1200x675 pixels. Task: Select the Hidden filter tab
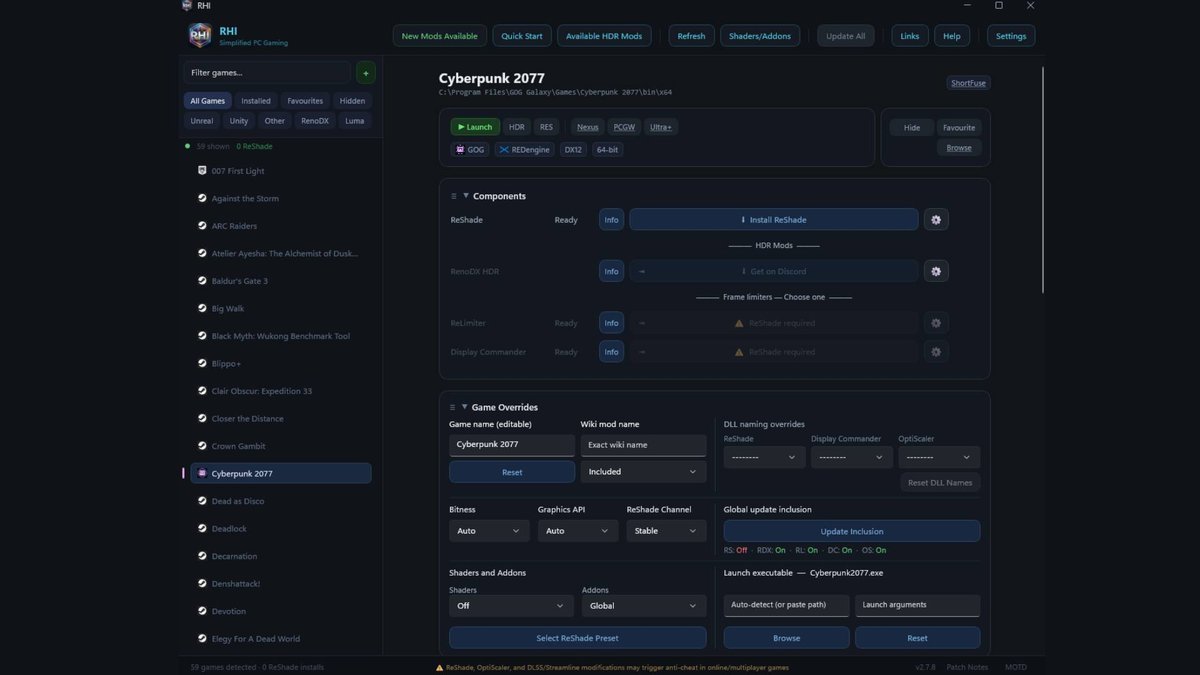point(352,101)
